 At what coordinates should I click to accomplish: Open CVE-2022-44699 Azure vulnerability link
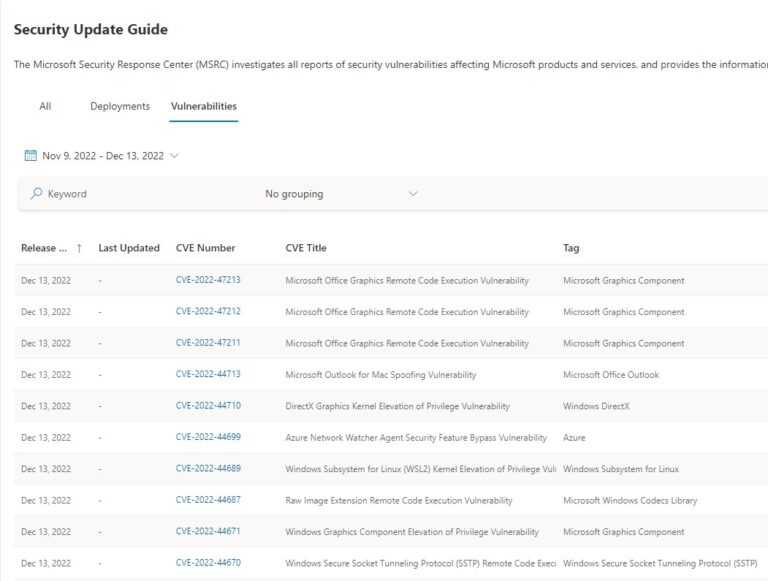tap(208, 437)
